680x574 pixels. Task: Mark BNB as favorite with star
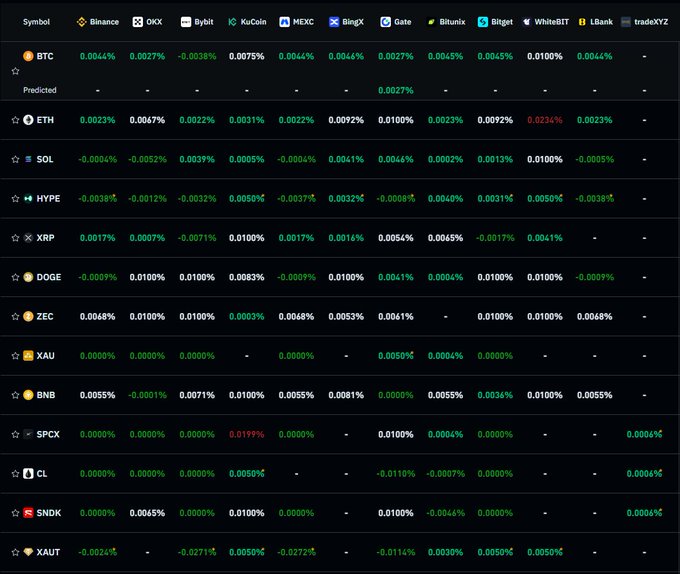[16, 395]
